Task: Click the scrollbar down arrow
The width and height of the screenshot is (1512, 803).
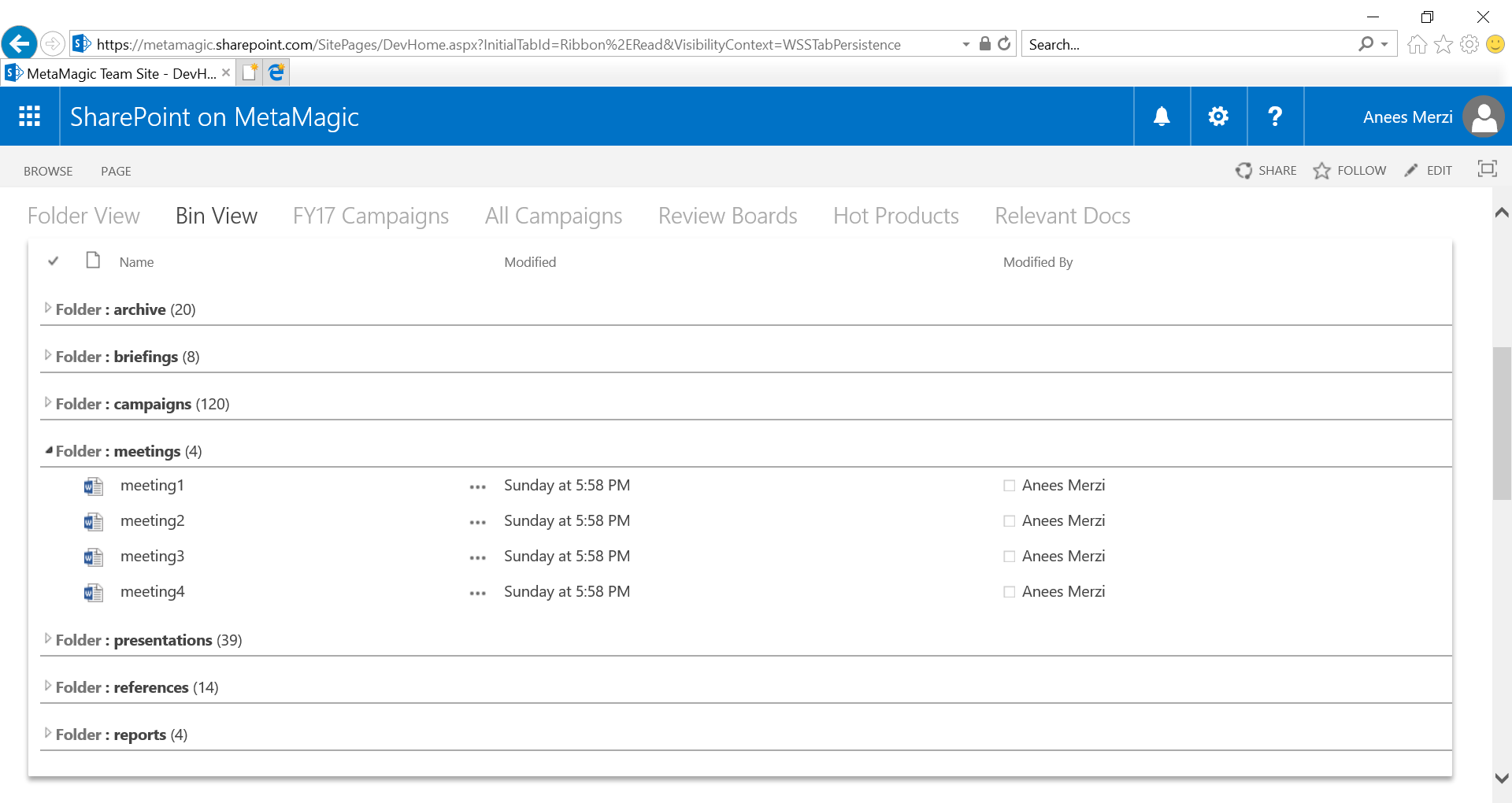Action: click(1502, 778)
